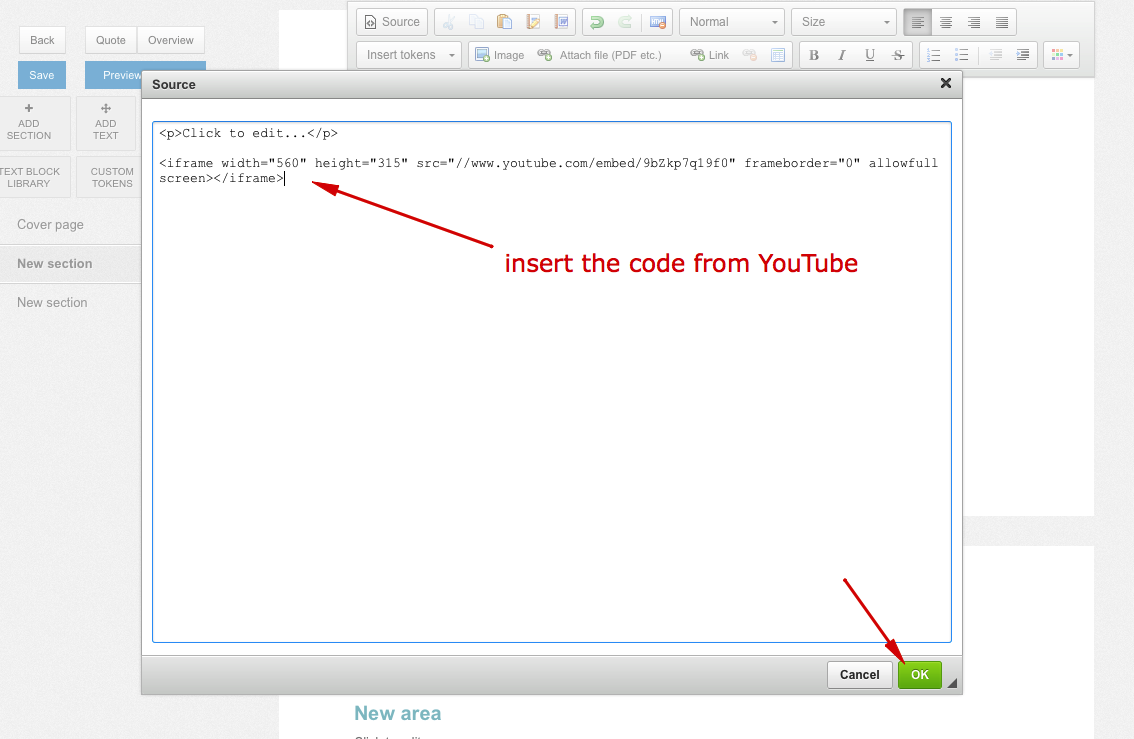Insert a numbered list

tap(933, 55)
